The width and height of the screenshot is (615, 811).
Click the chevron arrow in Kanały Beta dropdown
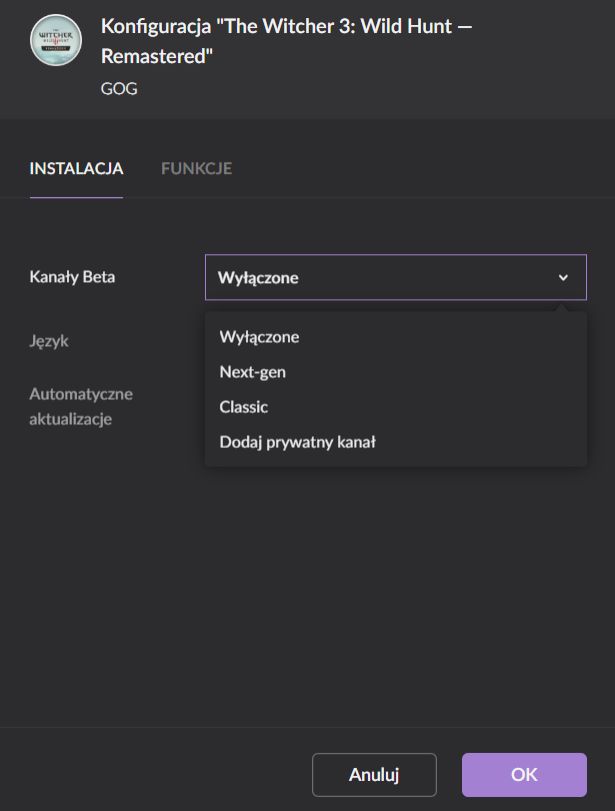coord(563,278)
